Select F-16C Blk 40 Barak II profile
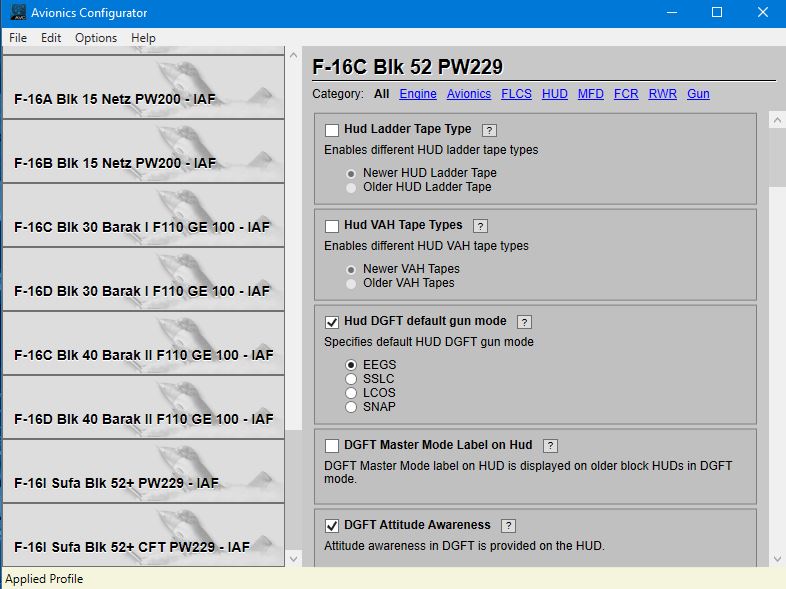 coord(143,343)
